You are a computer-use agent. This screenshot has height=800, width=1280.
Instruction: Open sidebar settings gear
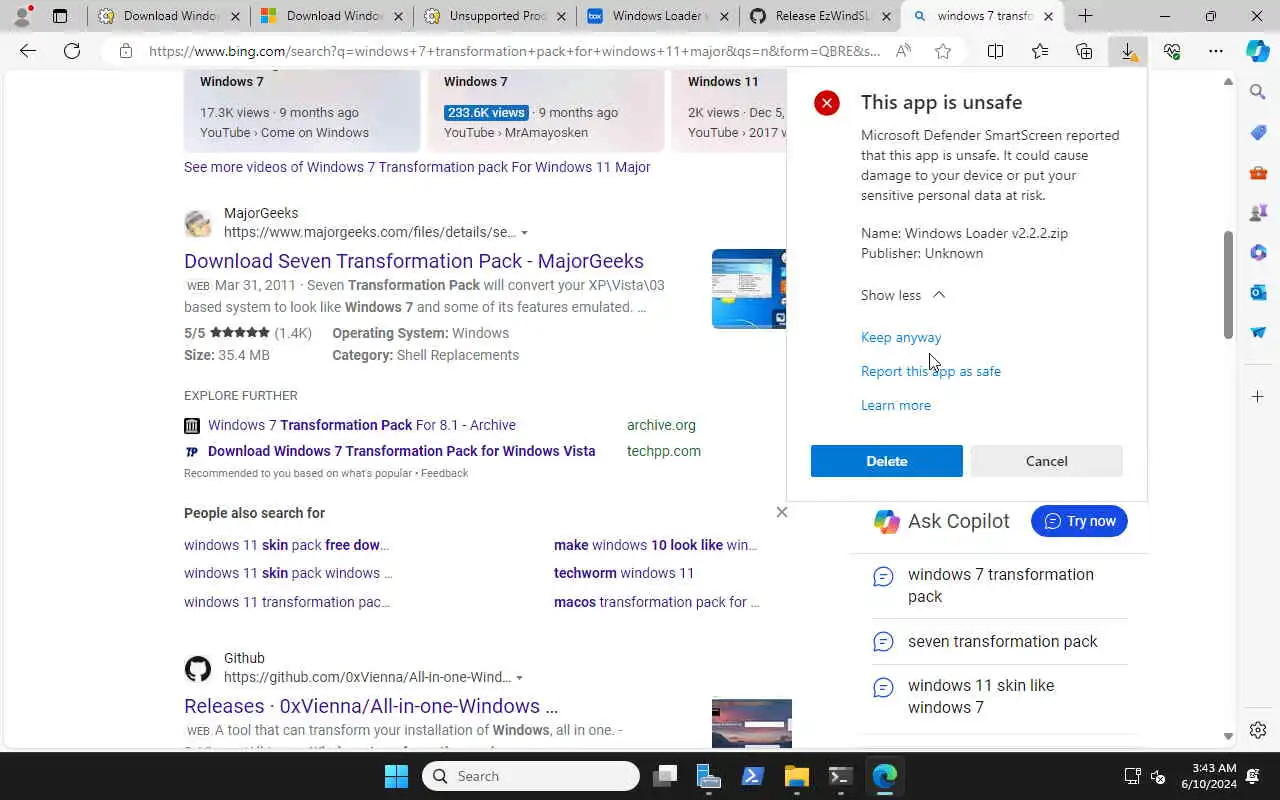[x=1258, y=730]
